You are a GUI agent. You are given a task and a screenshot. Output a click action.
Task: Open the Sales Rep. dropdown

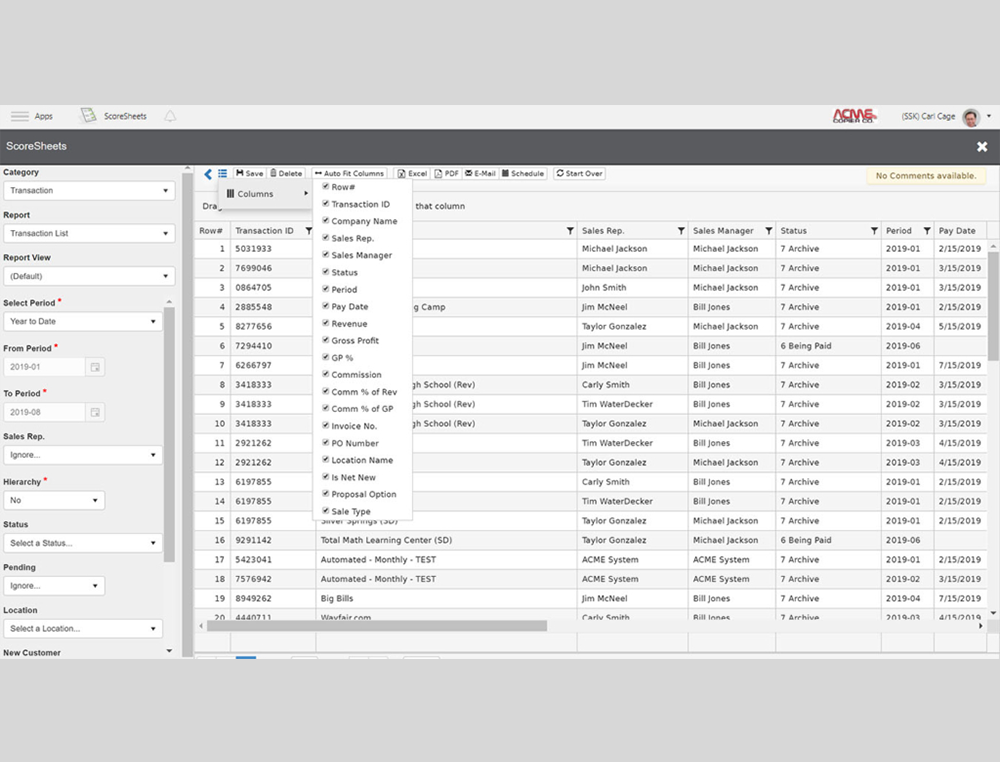pos(83,455)
